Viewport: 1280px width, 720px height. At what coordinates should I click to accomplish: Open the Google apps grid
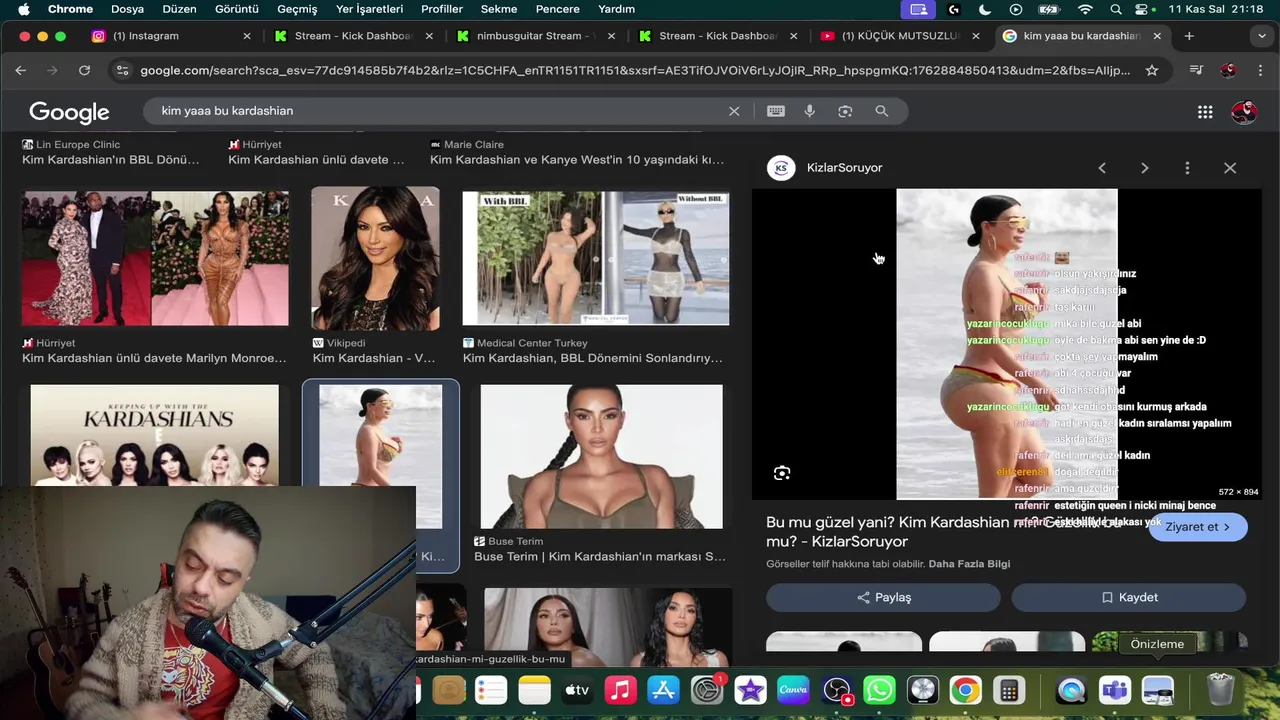click(1205, 112)
